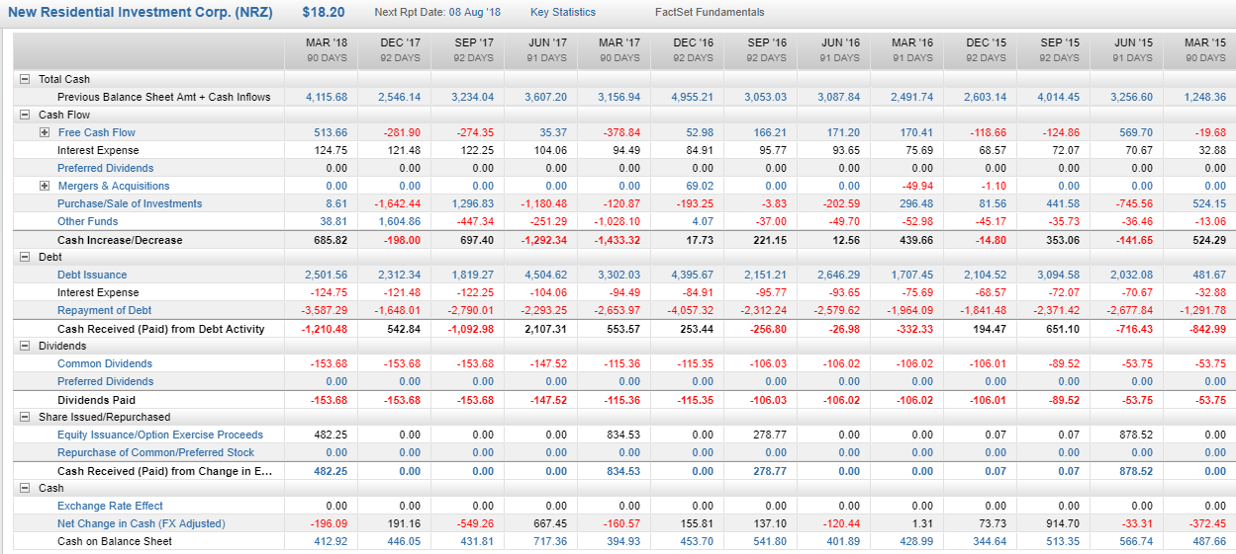The height and width of the screenshot is (554, 1236).
Task: Click the 4,115.68 Previous Balance Sheet value
Action: click(327, 97)
